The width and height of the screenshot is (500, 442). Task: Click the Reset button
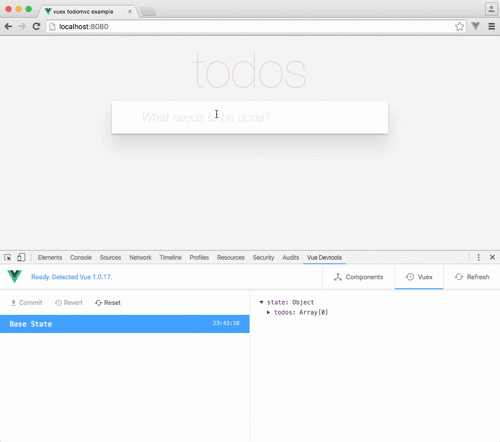tap(108, 303)
